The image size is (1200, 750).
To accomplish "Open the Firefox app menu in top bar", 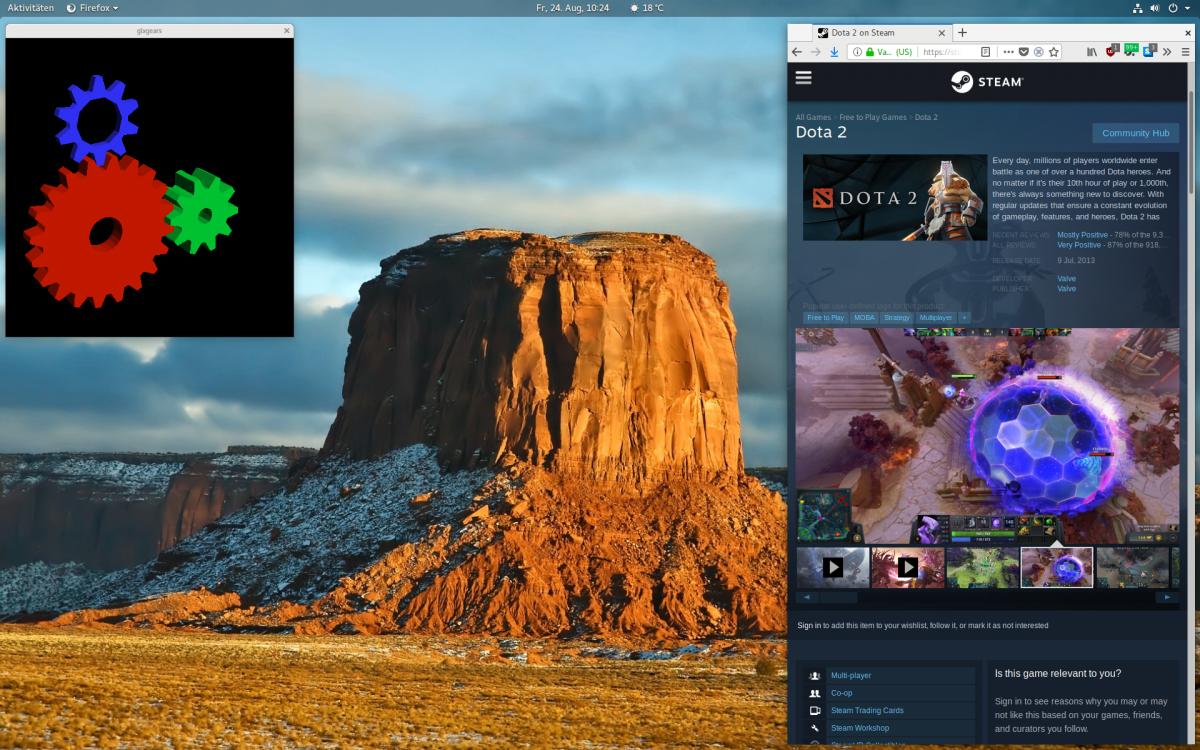I will click(x=92, y=8).
